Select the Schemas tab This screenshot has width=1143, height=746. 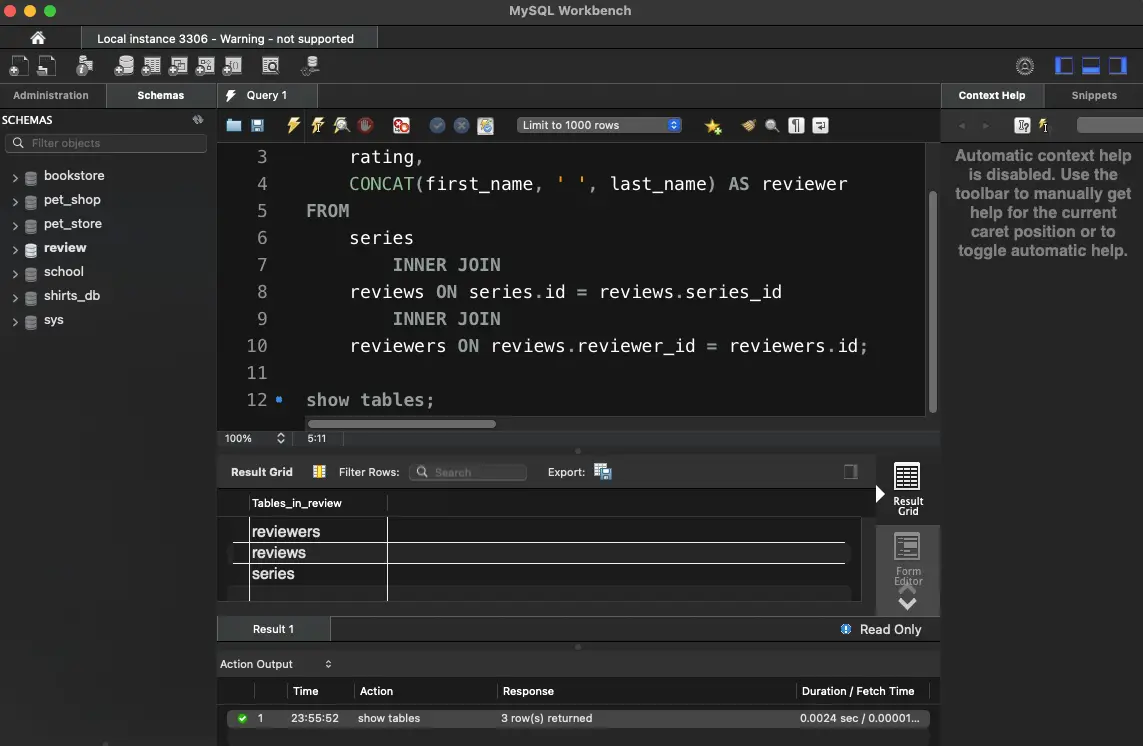[160, 96]
